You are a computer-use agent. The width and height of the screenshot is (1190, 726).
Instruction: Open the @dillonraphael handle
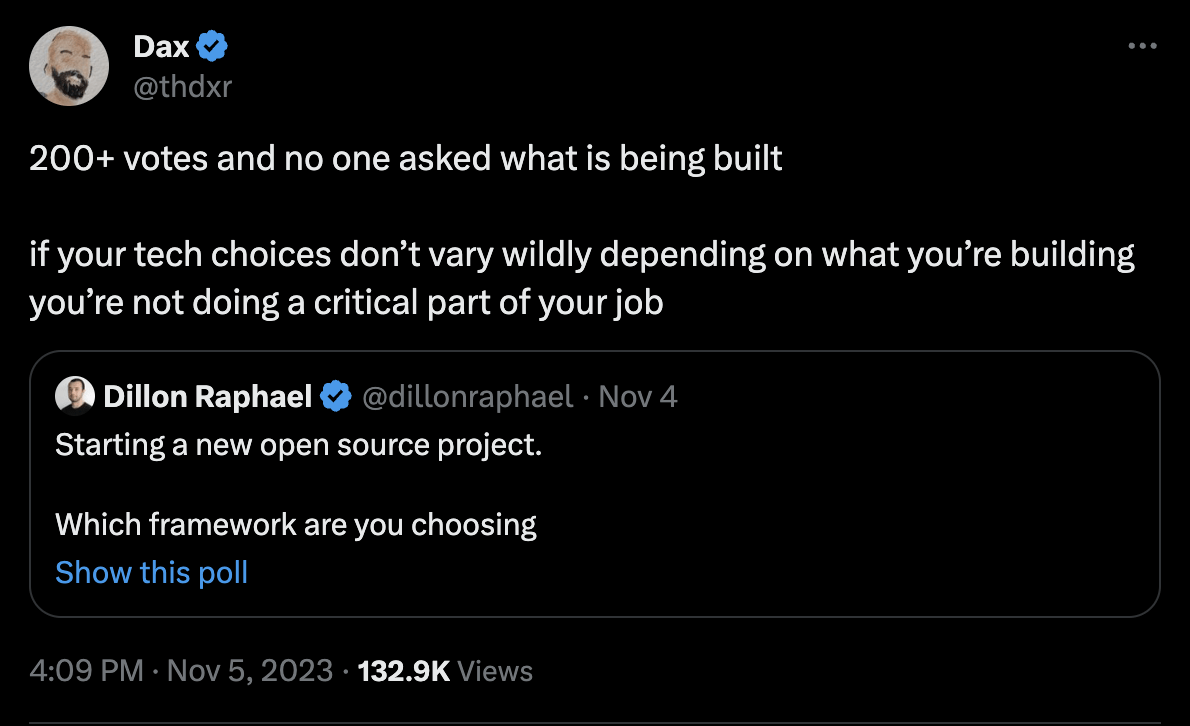pos(466,397)
